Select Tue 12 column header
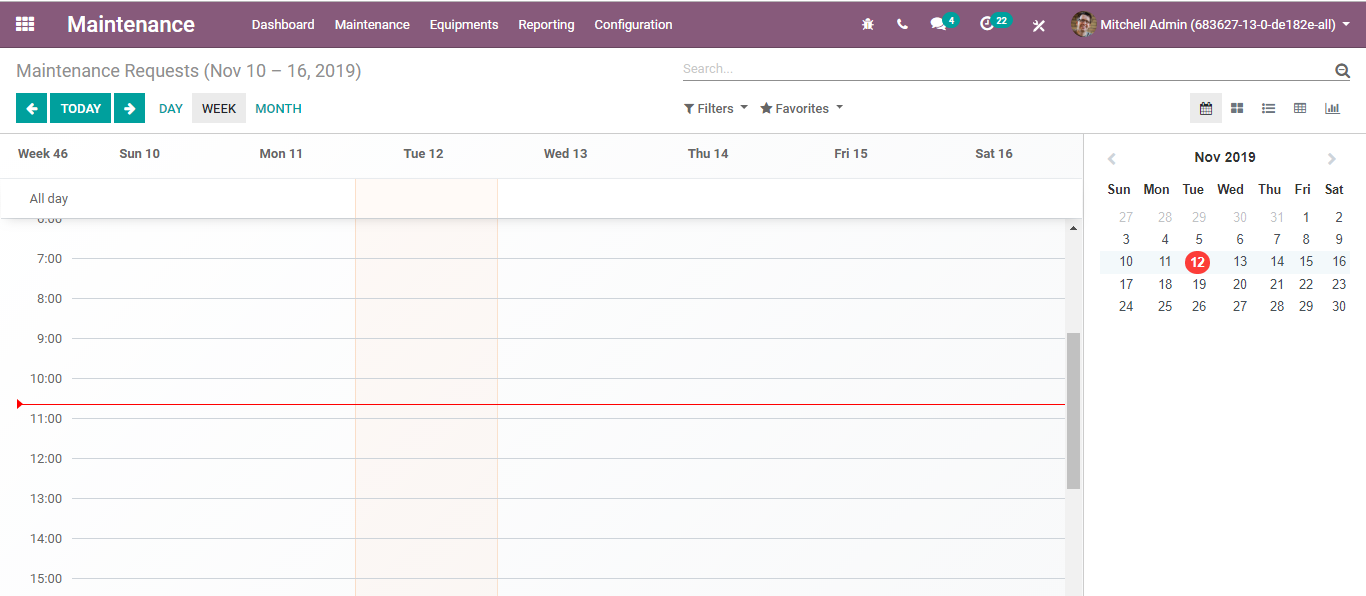Viewport: 1366px width, 596px height. coord(423,153)
